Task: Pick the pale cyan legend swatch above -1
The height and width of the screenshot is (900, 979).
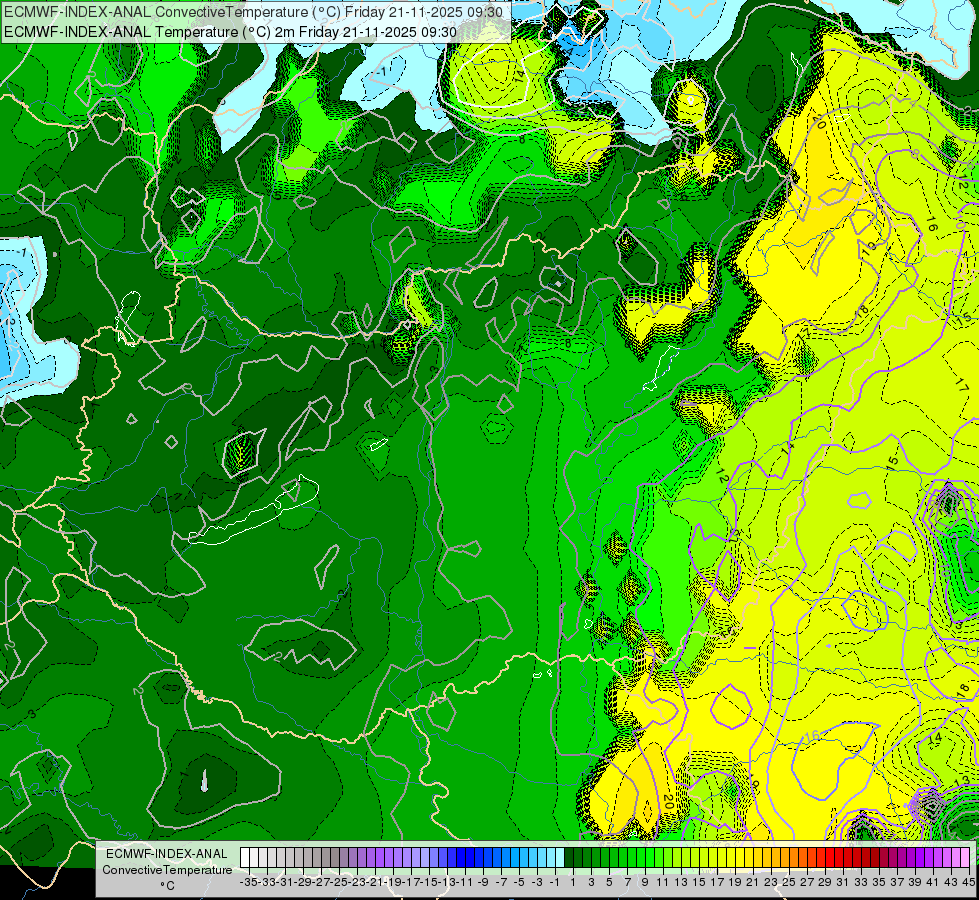Action: 551,858
